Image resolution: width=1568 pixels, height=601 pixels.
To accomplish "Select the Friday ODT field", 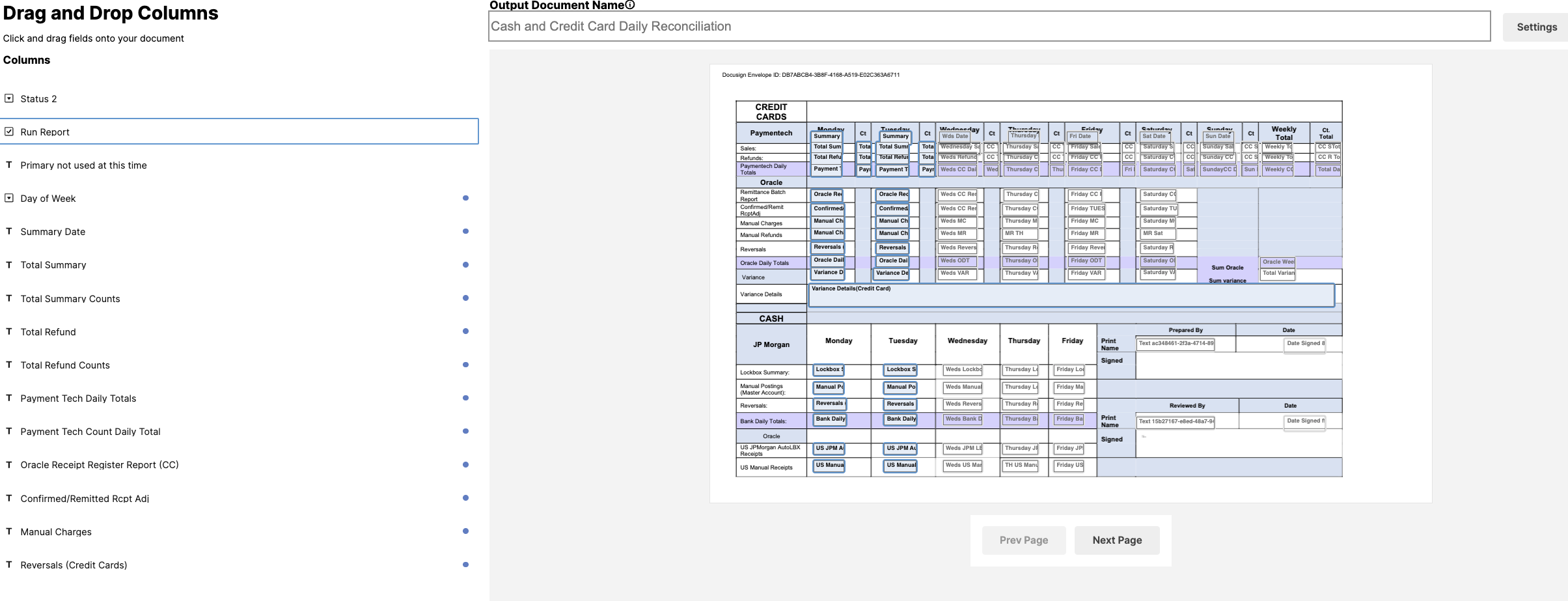I will tap(1086, 261).
